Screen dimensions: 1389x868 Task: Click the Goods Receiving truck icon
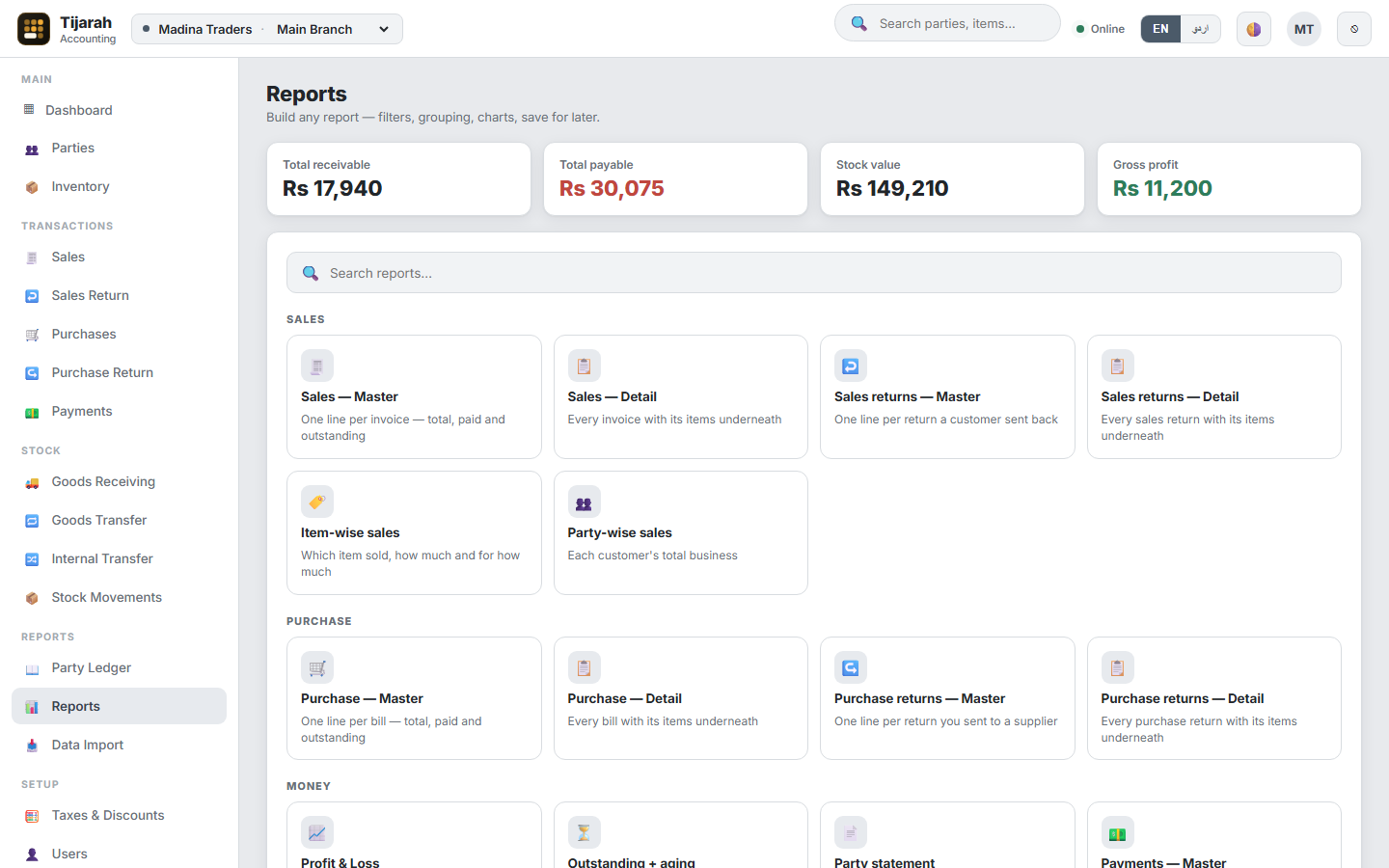pyautogui.click(x=32, y=482)
